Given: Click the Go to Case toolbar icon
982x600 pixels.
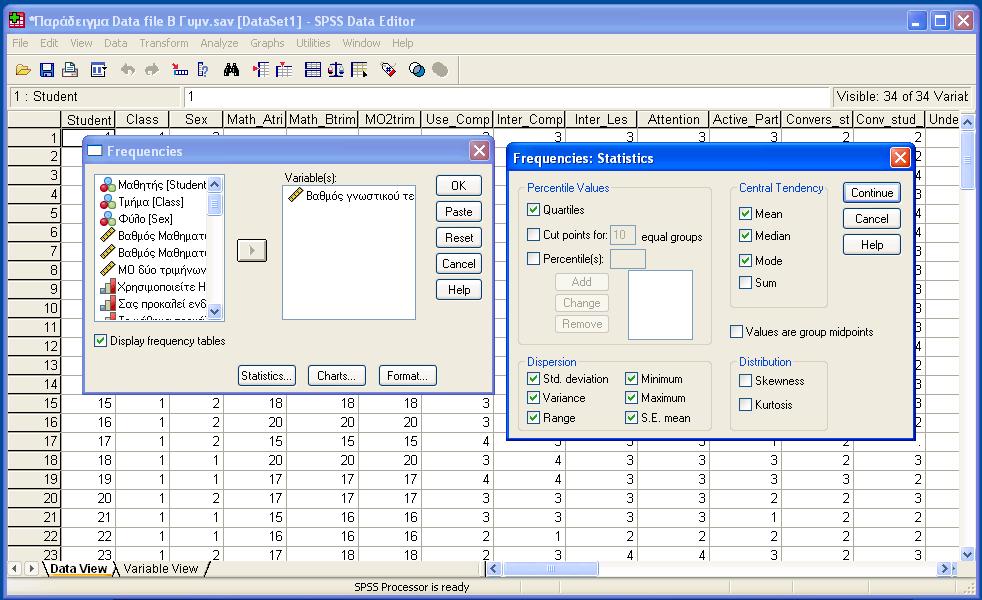Looking at the screenshot, I should 180,70.
